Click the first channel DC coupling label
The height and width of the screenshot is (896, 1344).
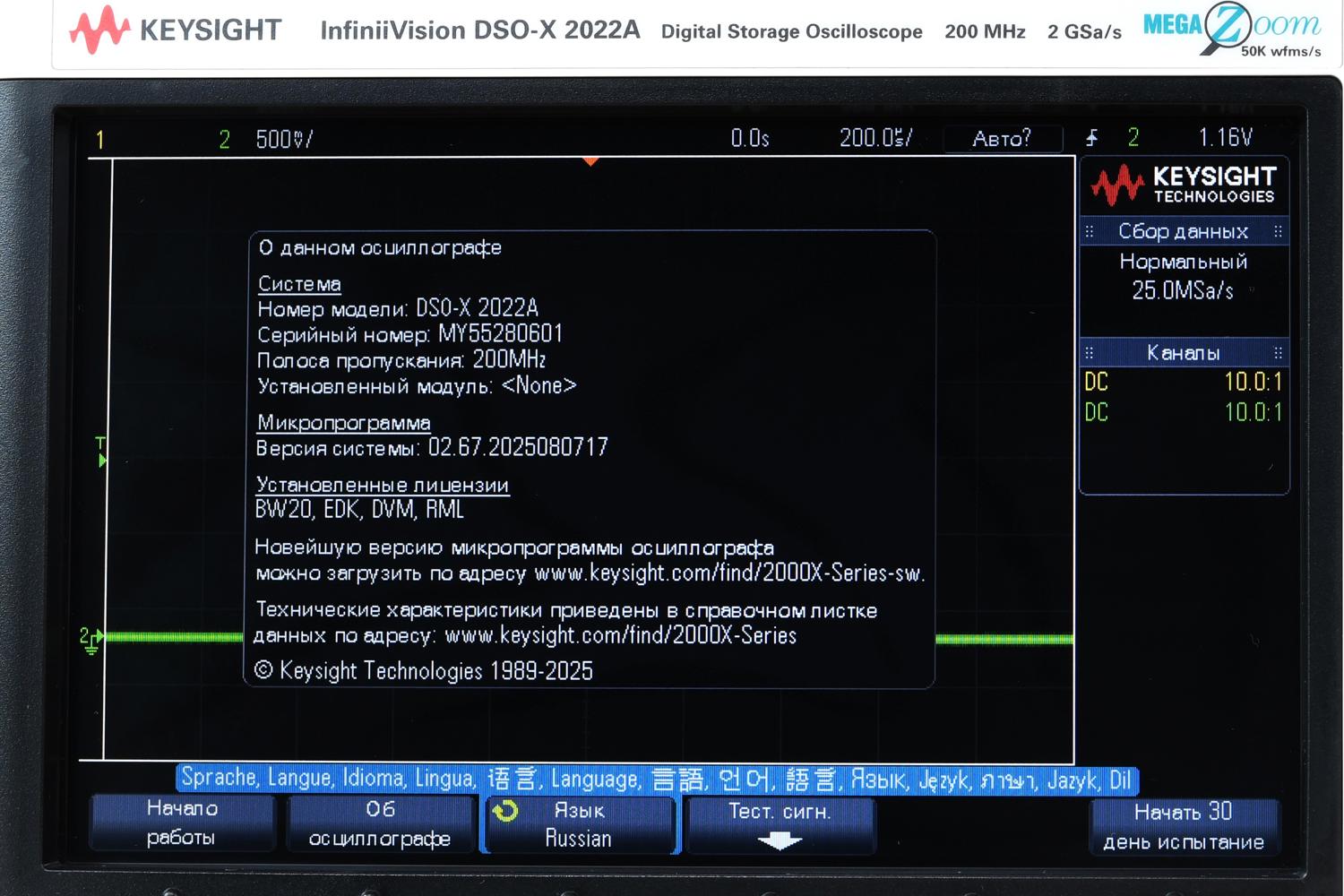coord(1097,383)
